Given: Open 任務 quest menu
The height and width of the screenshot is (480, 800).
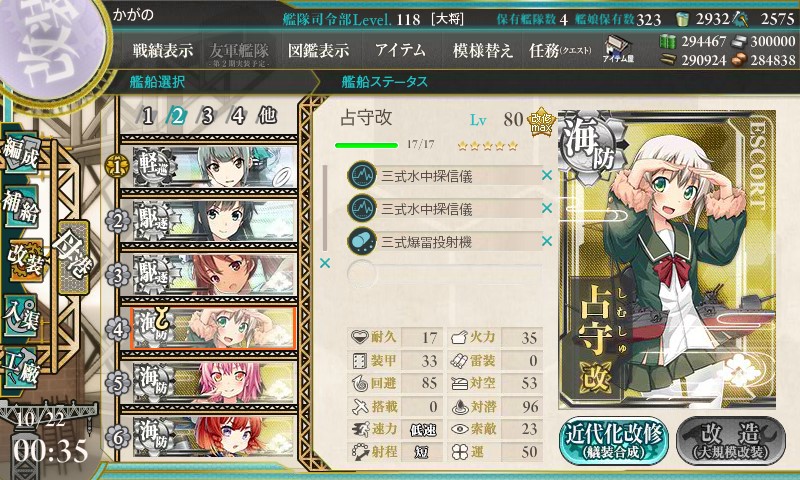Looking at the screenshot, I should (x=560, y=50).
